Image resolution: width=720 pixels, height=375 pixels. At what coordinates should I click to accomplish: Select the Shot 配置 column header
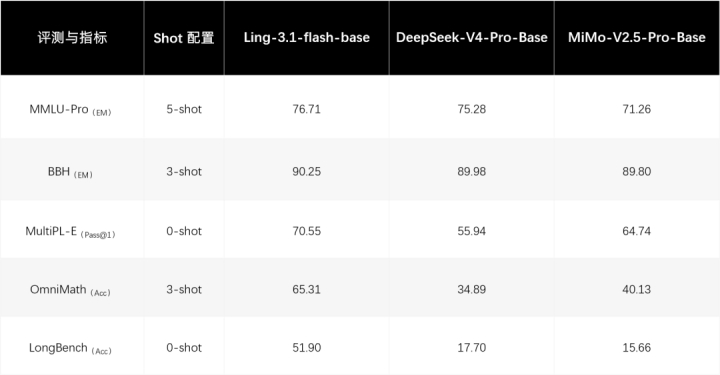coord(184,38)
